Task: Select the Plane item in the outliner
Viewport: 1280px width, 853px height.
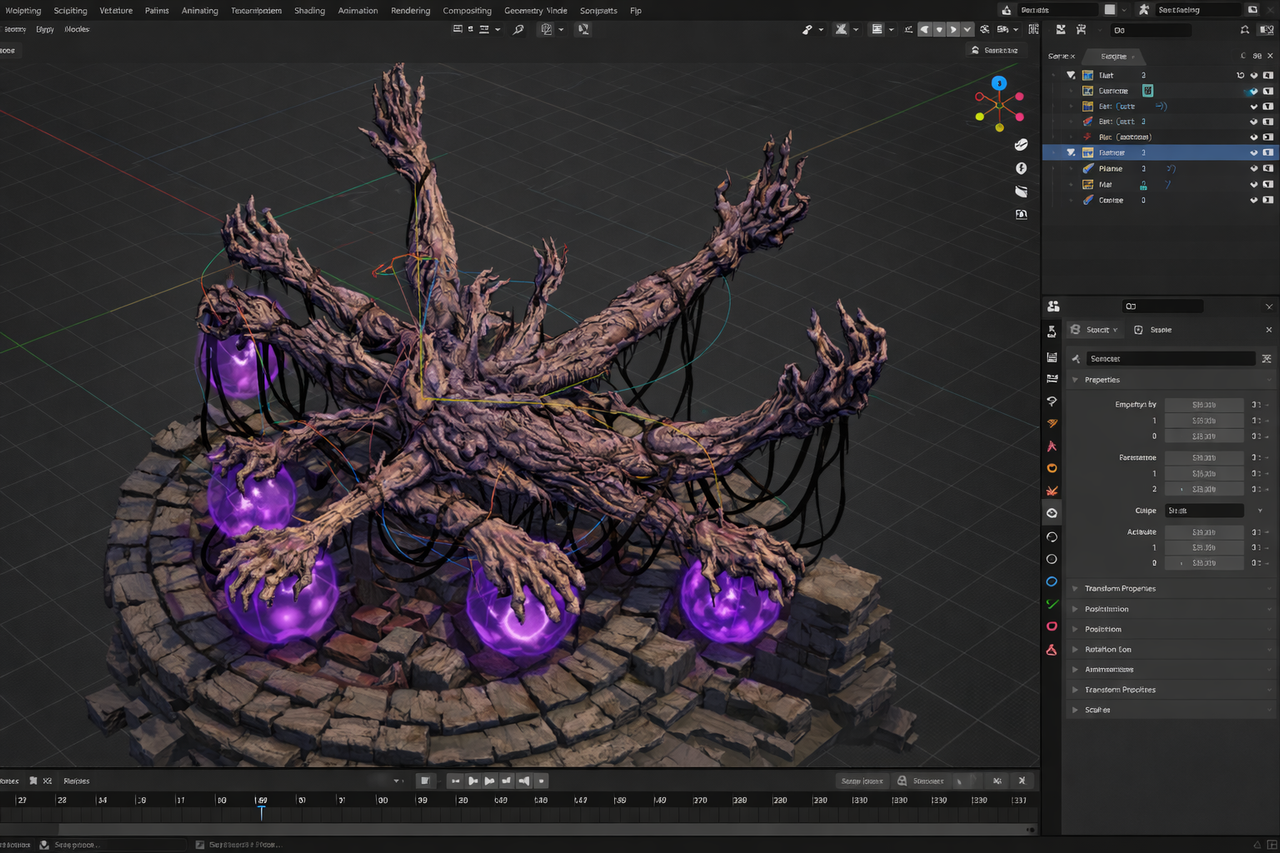Action: (x=1110, y=169)
